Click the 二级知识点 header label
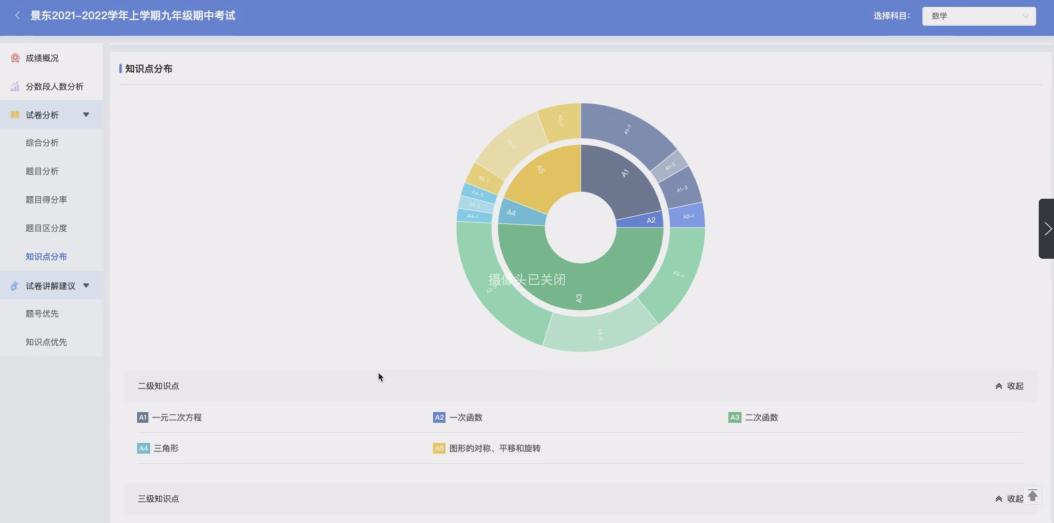 click(x=159, y=386)
